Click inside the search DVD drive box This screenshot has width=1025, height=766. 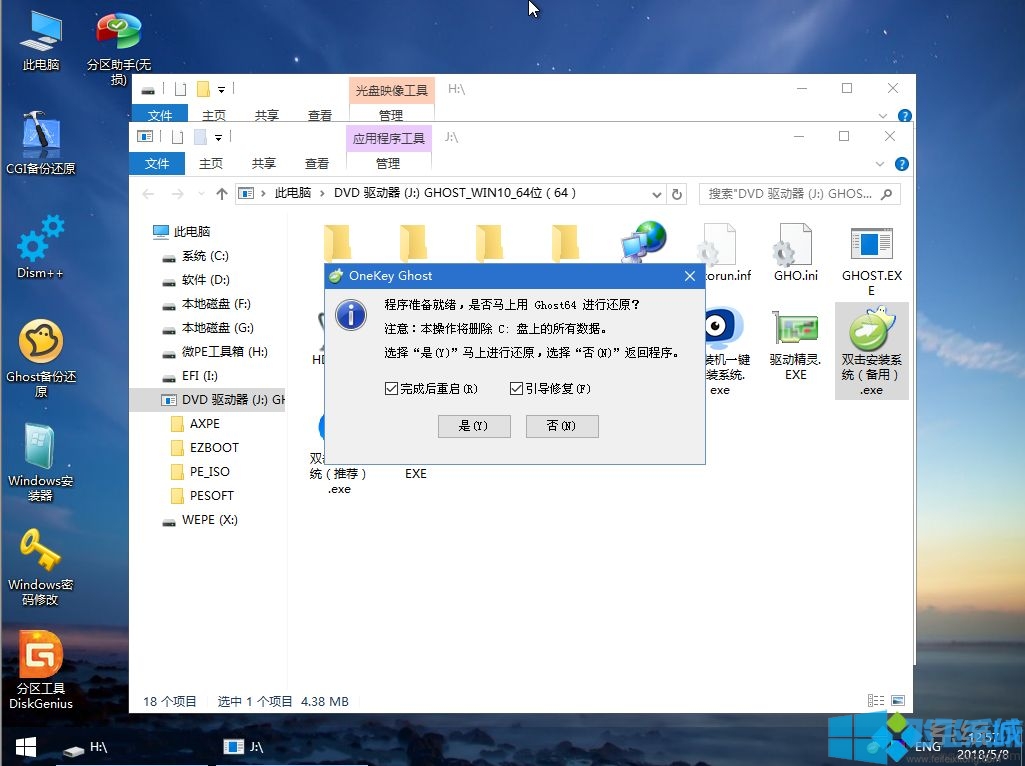tap(795, 194)
